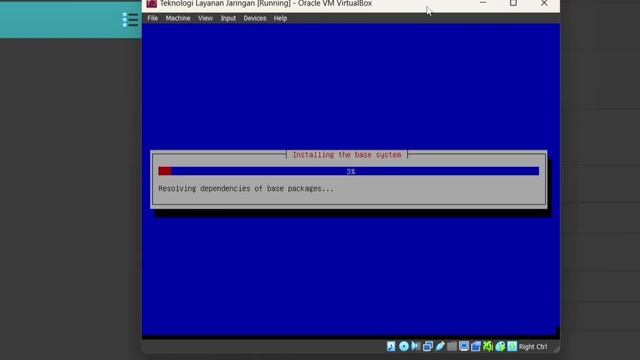Click the 'Installing the base system' title

(347, 155)
